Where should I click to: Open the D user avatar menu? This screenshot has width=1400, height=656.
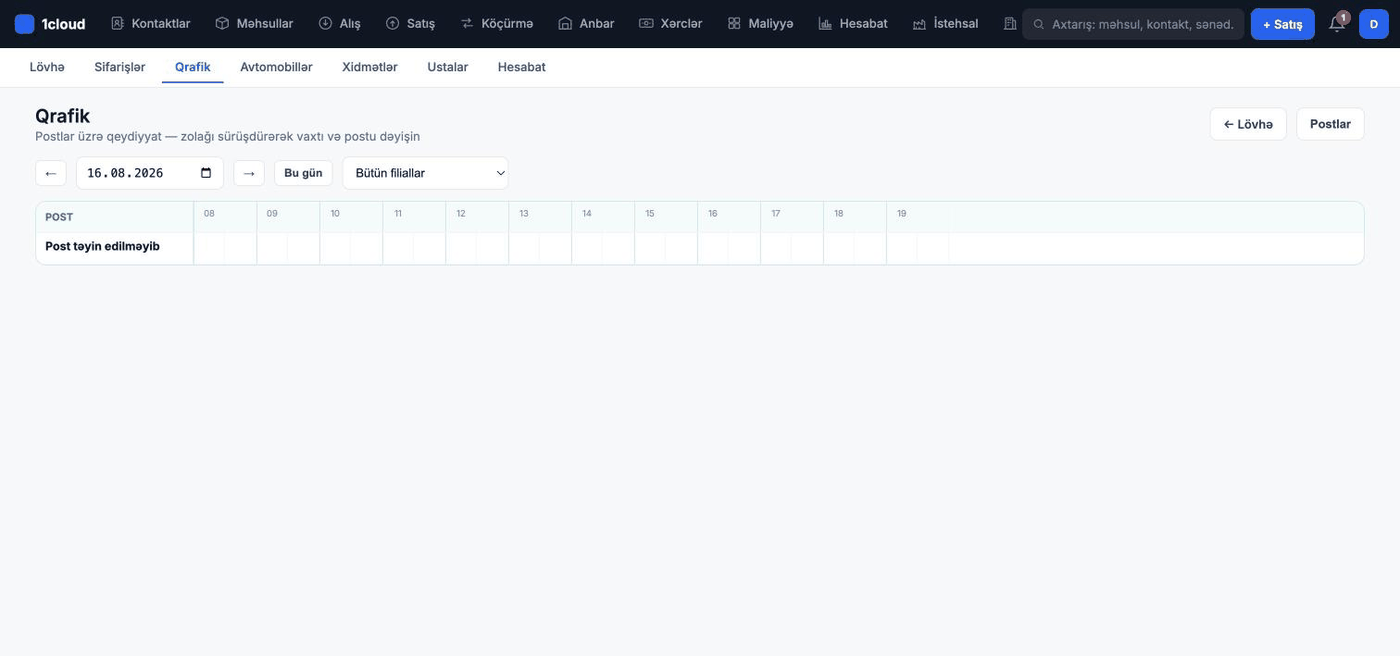1374,24
